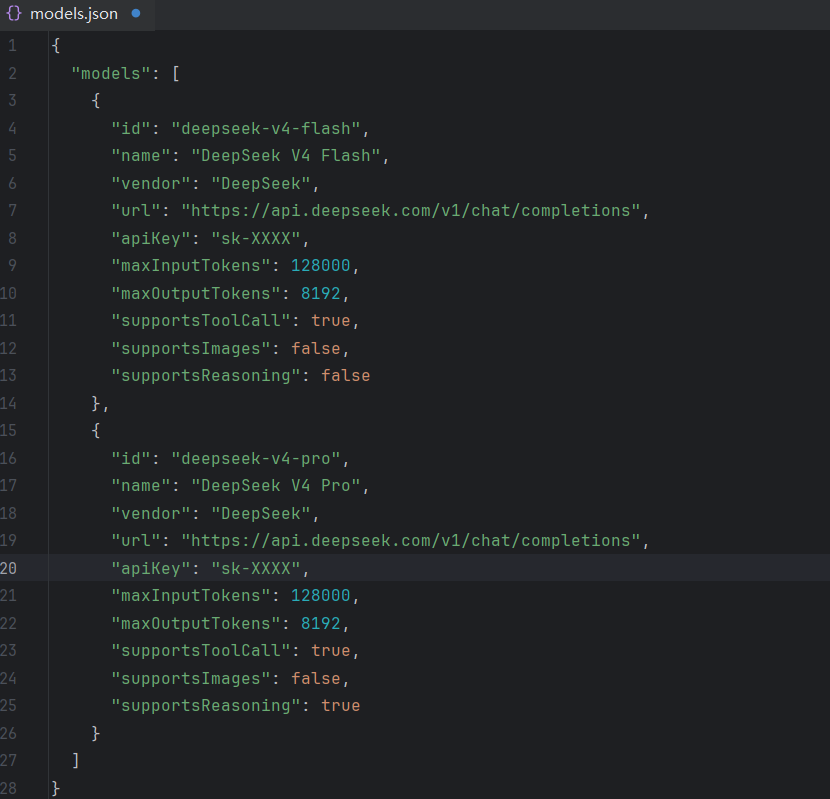Place cursor on "models" key

[111, 73]
